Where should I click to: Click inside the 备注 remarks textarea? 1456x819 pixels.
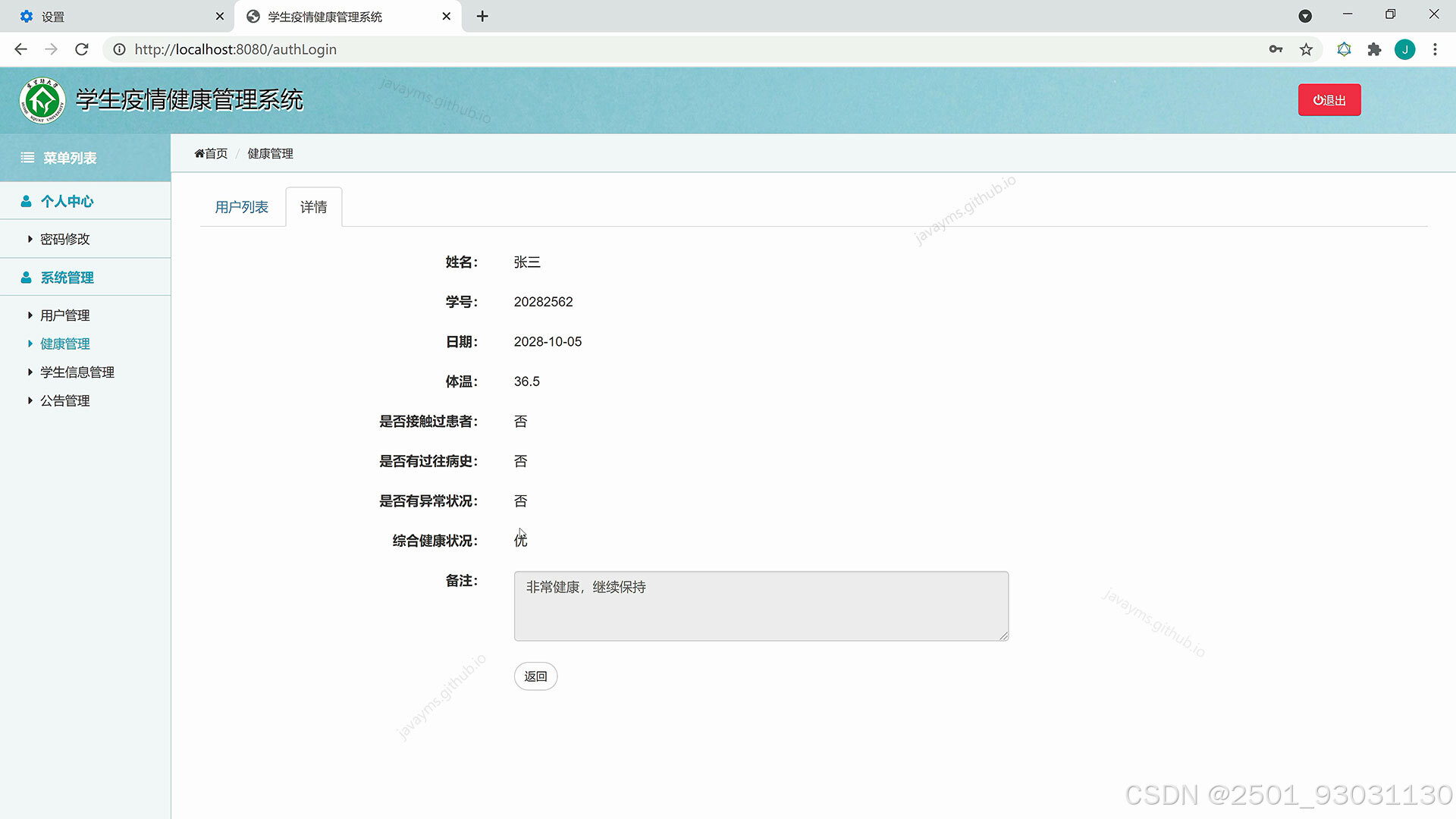(761, 606)
